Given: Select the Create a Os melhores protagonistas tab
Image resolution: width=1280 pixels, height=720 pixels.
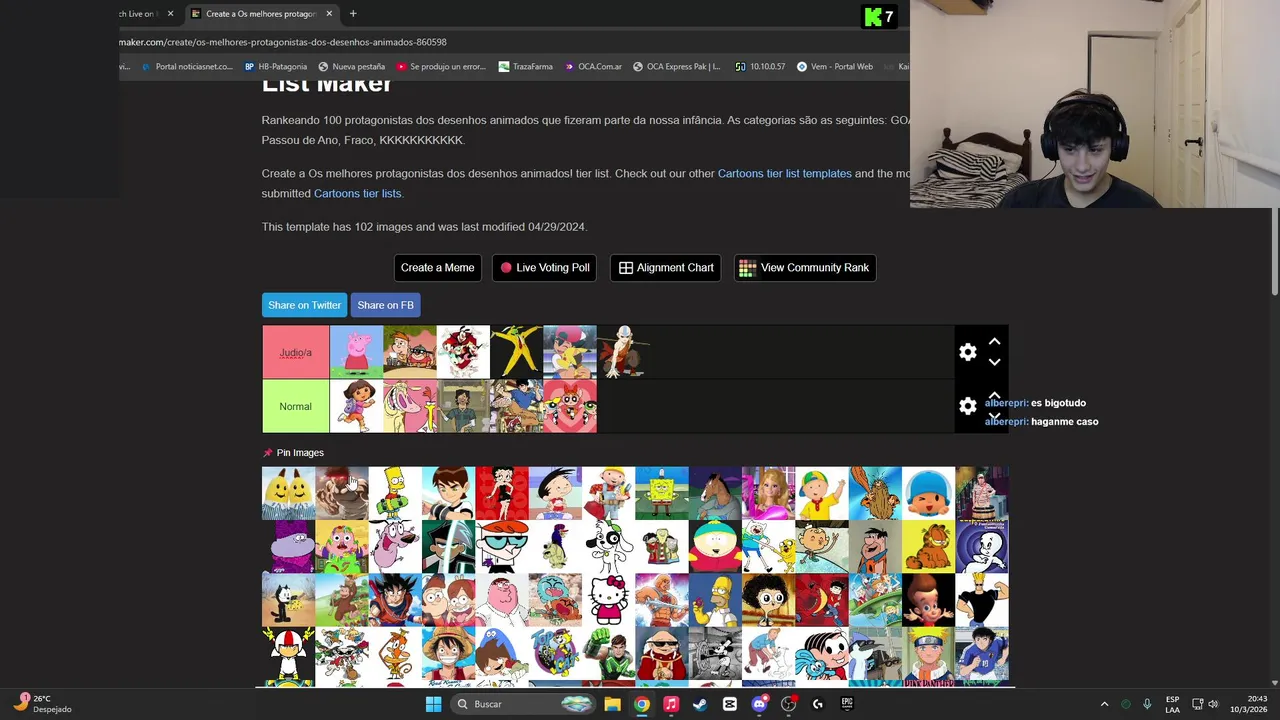Looking at the screenshot, I should (262, 14).
